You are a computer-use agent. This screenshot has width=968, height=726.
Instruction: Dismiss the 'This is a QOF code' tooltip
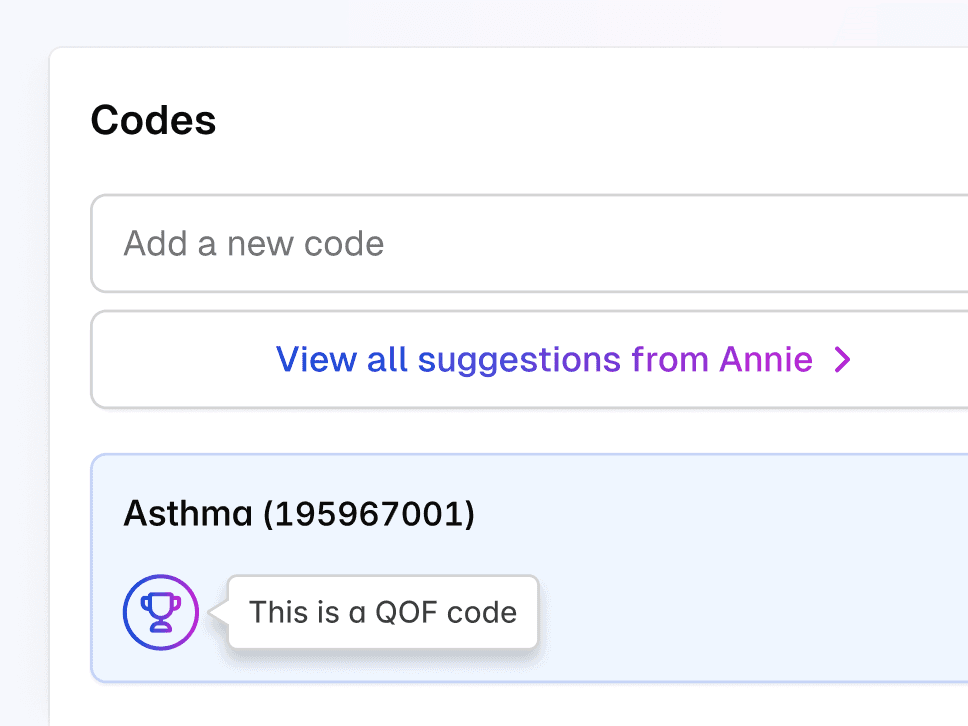pyautogui.click(x=383, y=612)
